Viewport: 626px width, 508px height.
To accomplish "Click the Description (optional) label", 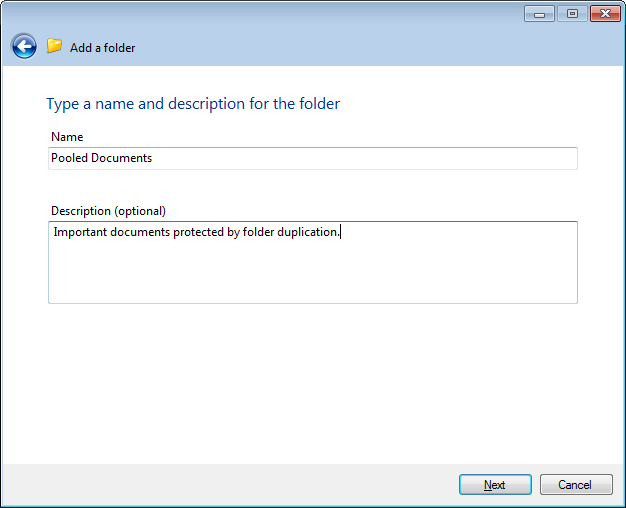I will [x=108, y=211].
